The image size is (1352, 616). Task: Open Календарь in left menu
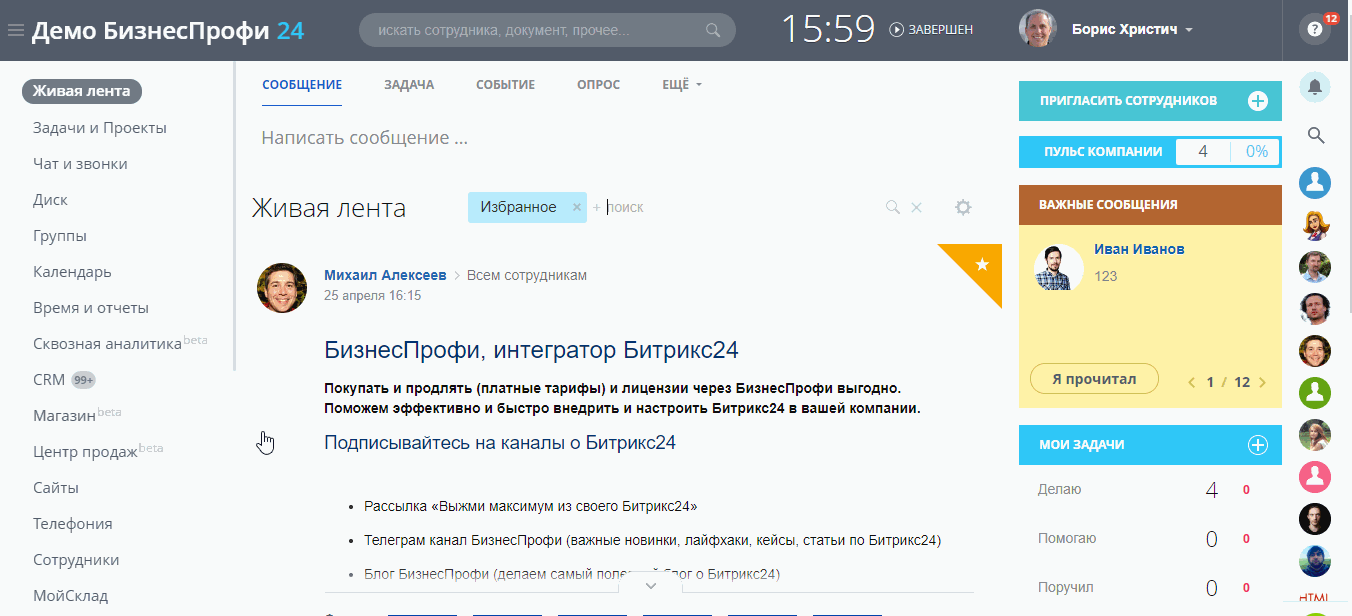pyautogui.click(x=72, y=272)
